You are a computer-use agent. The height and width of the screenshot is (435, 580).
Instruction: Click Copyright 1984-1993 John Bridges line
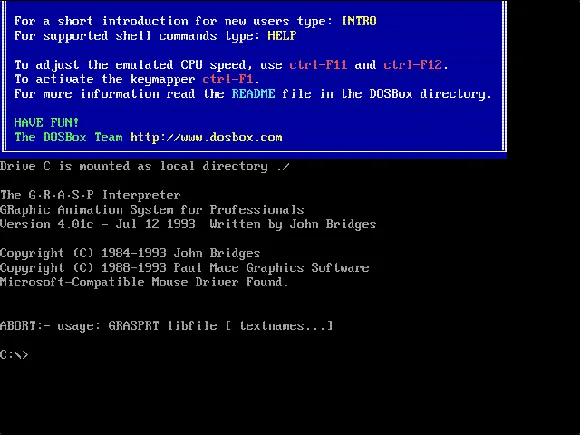(x=130, y=253)
